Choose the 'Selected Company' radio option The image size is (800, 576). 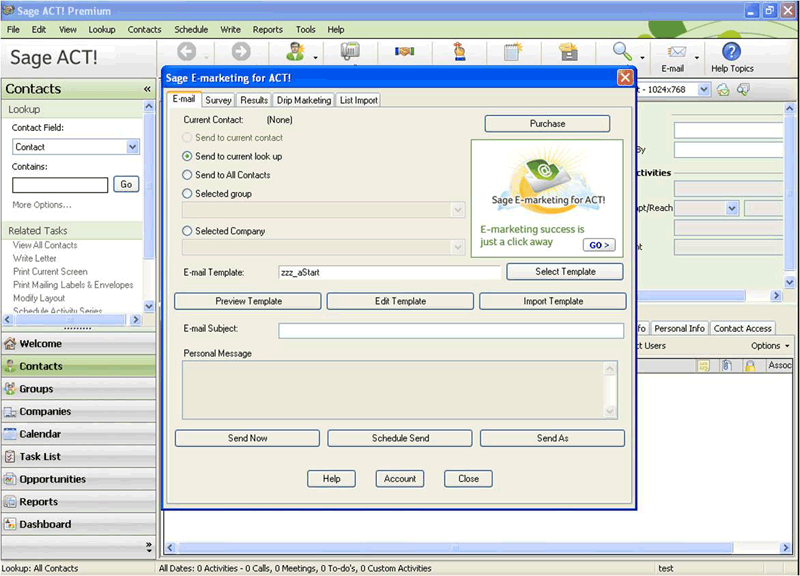click(187, 231)
